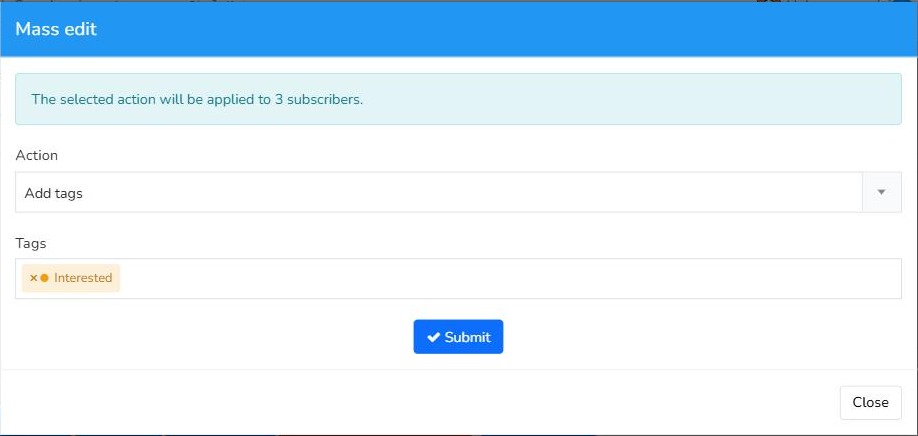Click the Submit button

[458, 337]
